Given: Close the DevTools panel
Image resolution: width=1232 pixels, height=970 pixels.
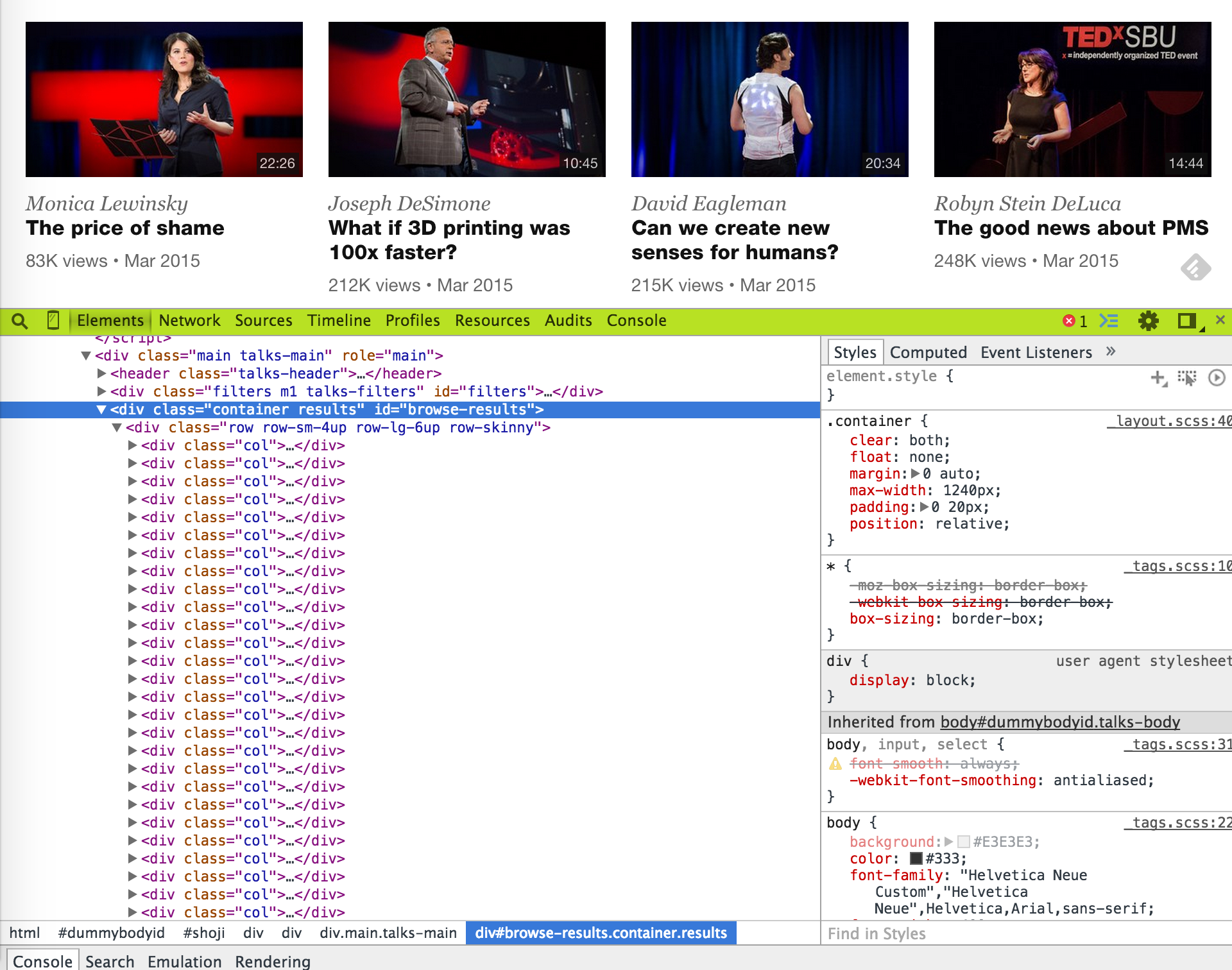Looking at the screenshot, I should pyautogui.click(x=1220, y=319).
